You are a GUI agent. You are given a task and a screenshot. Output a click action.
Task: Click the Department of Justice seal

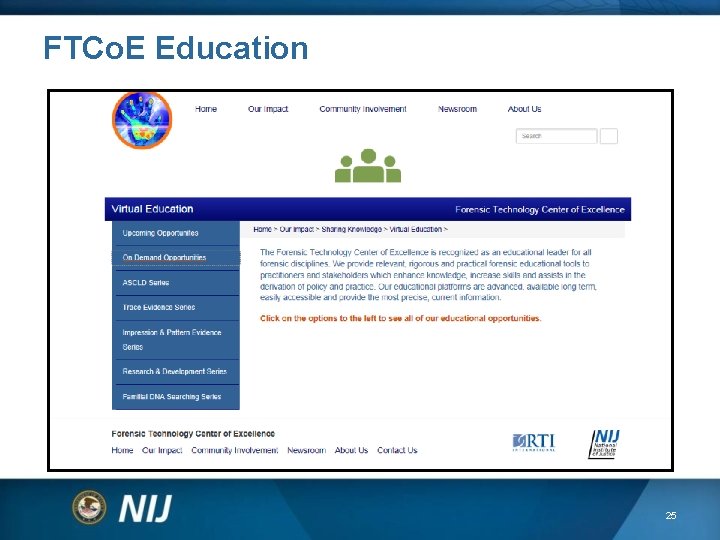89,507
